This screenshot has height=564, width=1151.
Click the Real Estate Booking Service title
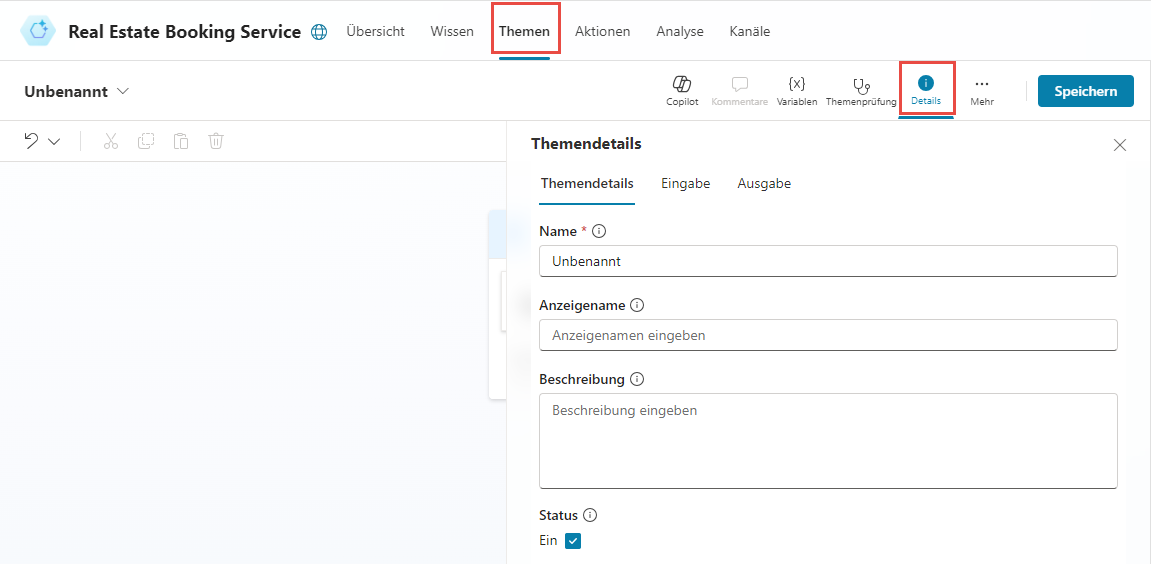pos(184,32)
